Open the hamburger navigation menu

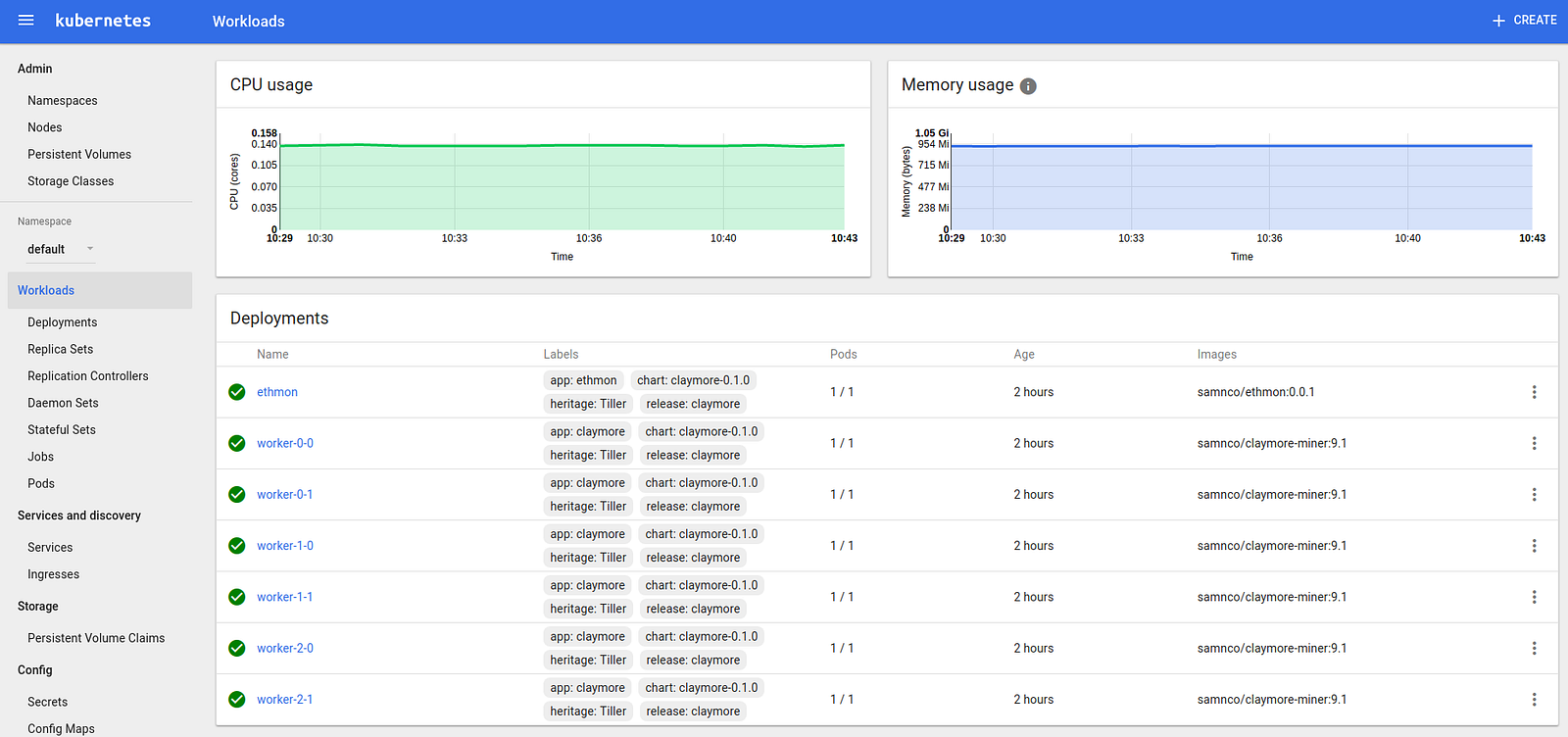(x=26, y=21)
